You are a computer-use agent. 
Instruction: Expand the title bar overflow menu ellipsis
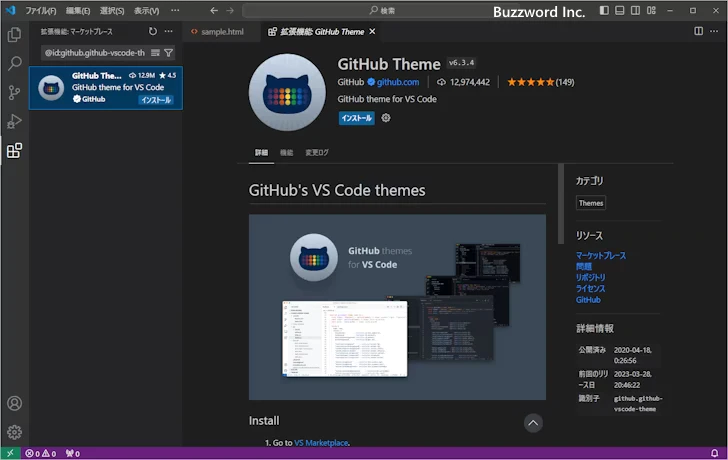point(176,10)
